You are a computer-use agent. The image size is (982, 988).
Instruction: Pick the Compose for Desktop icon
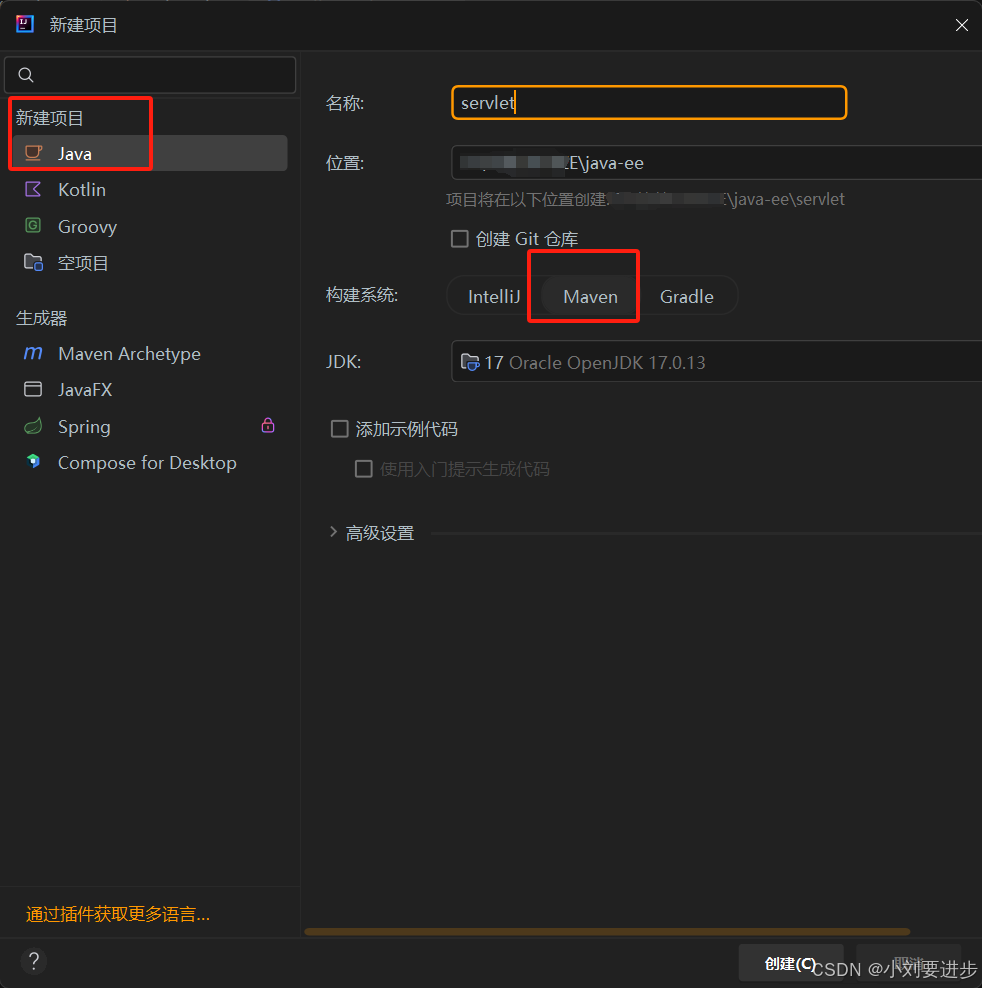pos(33,462)
